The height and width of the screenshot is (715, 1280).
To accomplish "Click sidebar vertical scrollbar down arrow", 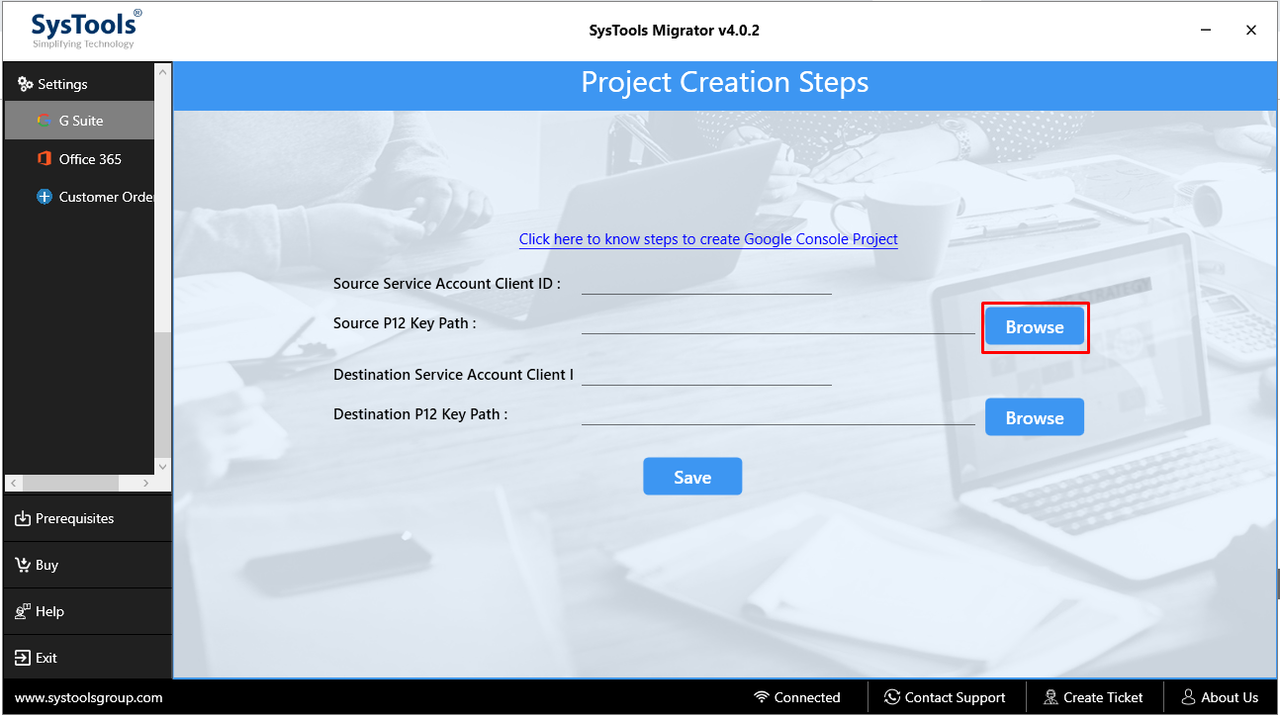I will [163, 466].
